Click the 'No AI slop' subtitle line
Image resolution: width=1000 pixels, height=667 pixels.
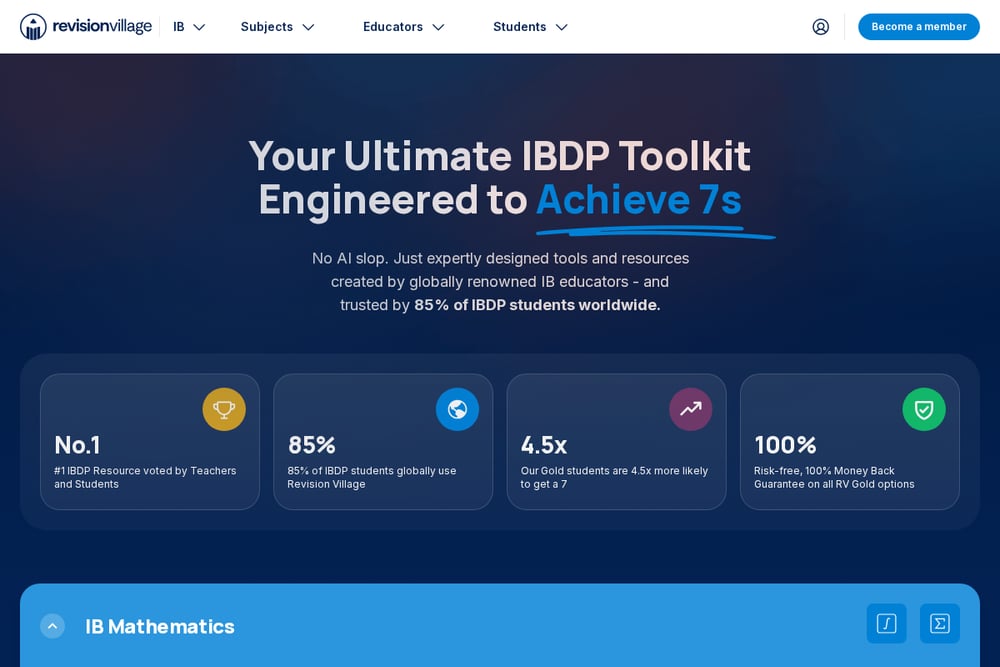500,258
